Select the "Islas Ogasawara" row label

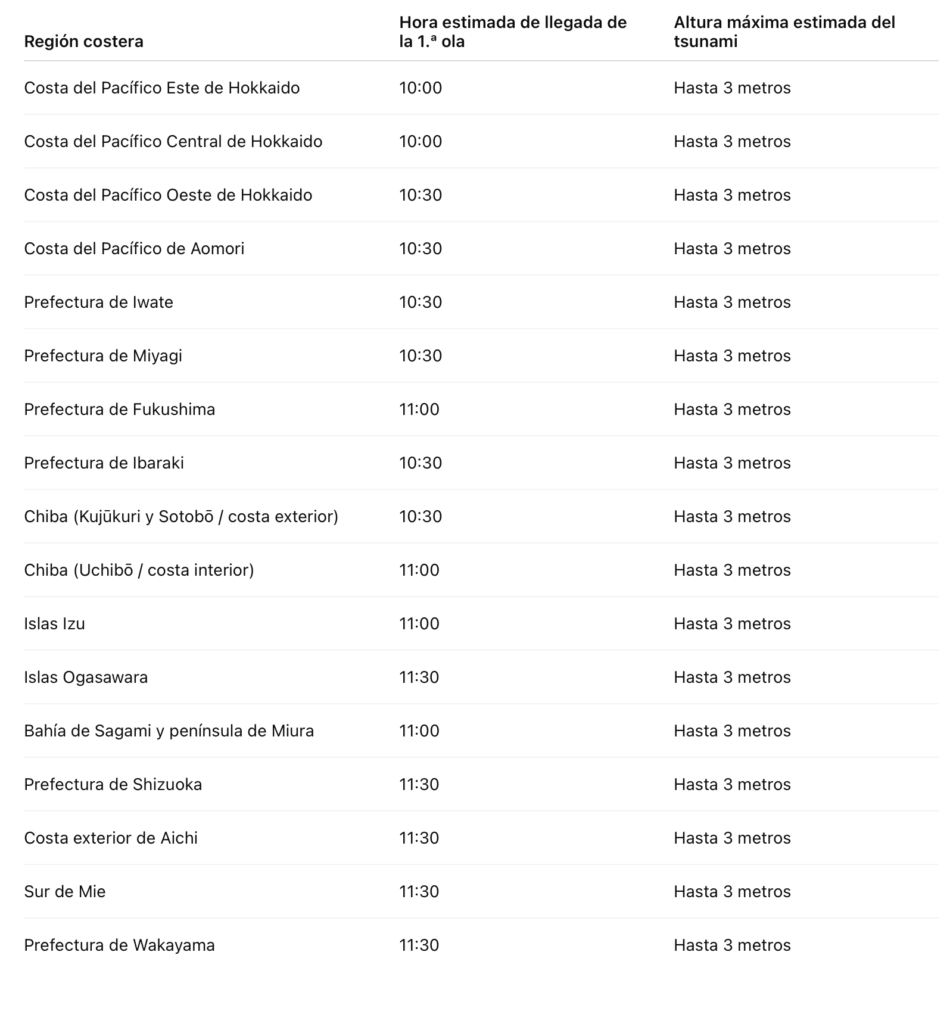[x=86, y=677]
